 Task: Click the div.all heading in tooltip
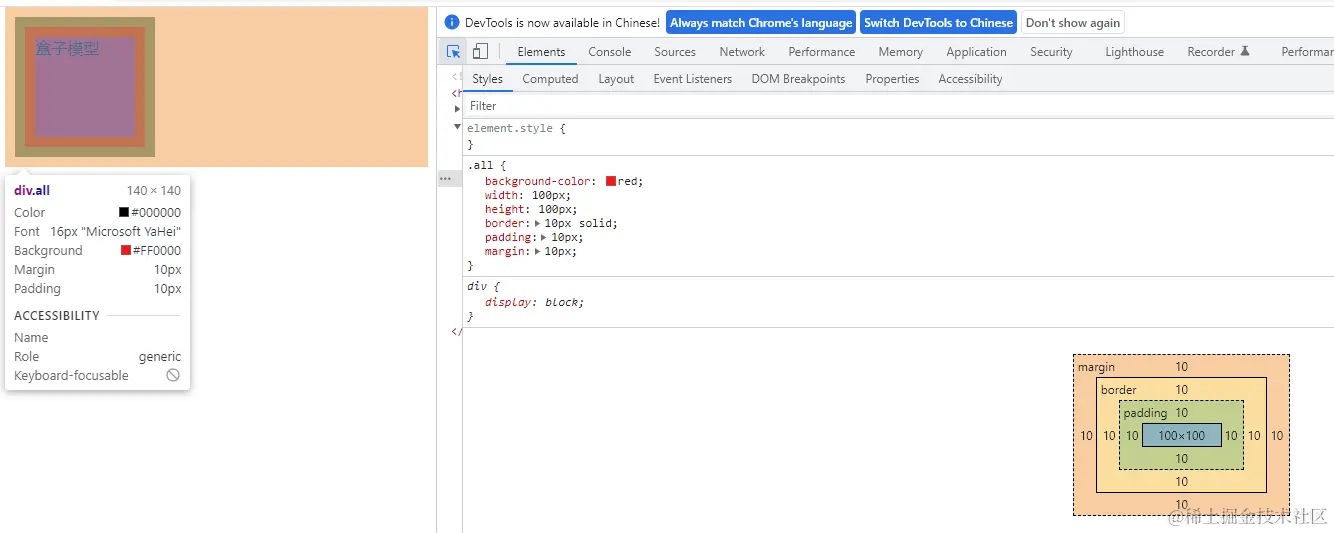point(32,190)
